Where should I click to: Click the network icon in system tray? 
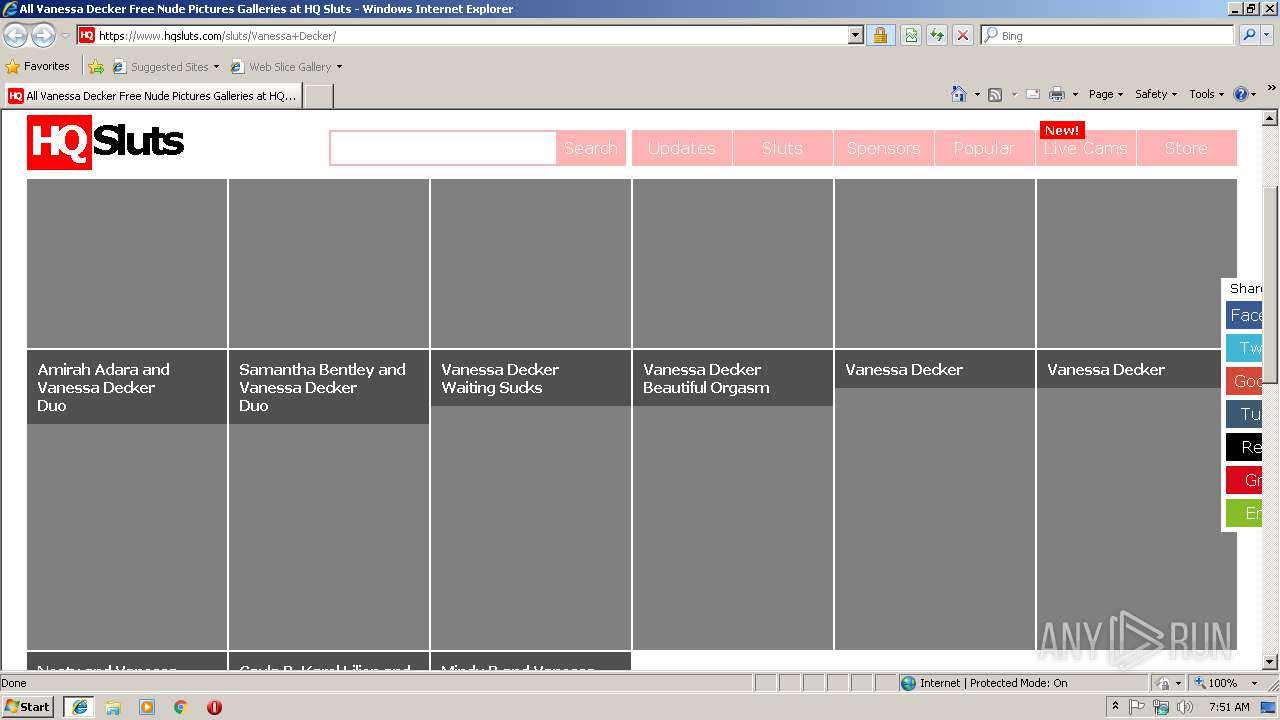point(1161,707)
